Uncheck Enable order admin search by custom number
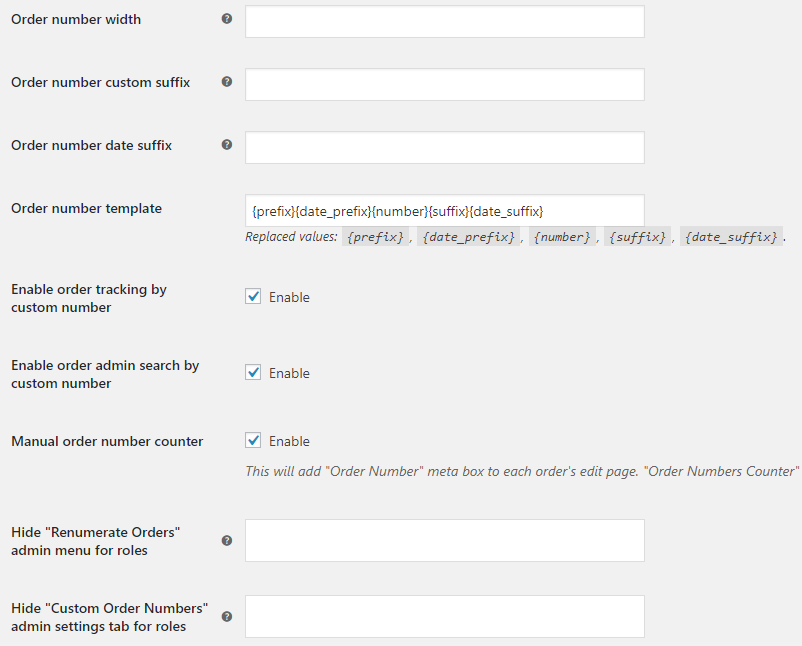The width and height of the screenshot is (802, 646). [x=253, y=372]
